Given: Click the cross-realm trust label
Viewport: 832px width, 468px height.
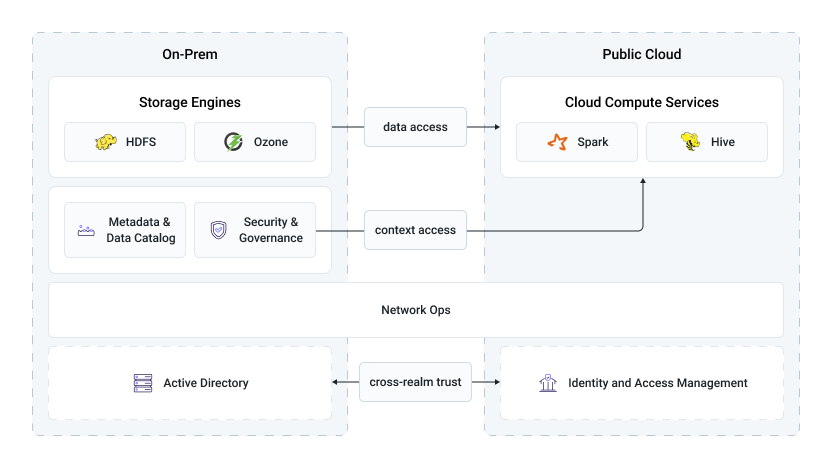Looking at the screenshot, I should point(415,382).
